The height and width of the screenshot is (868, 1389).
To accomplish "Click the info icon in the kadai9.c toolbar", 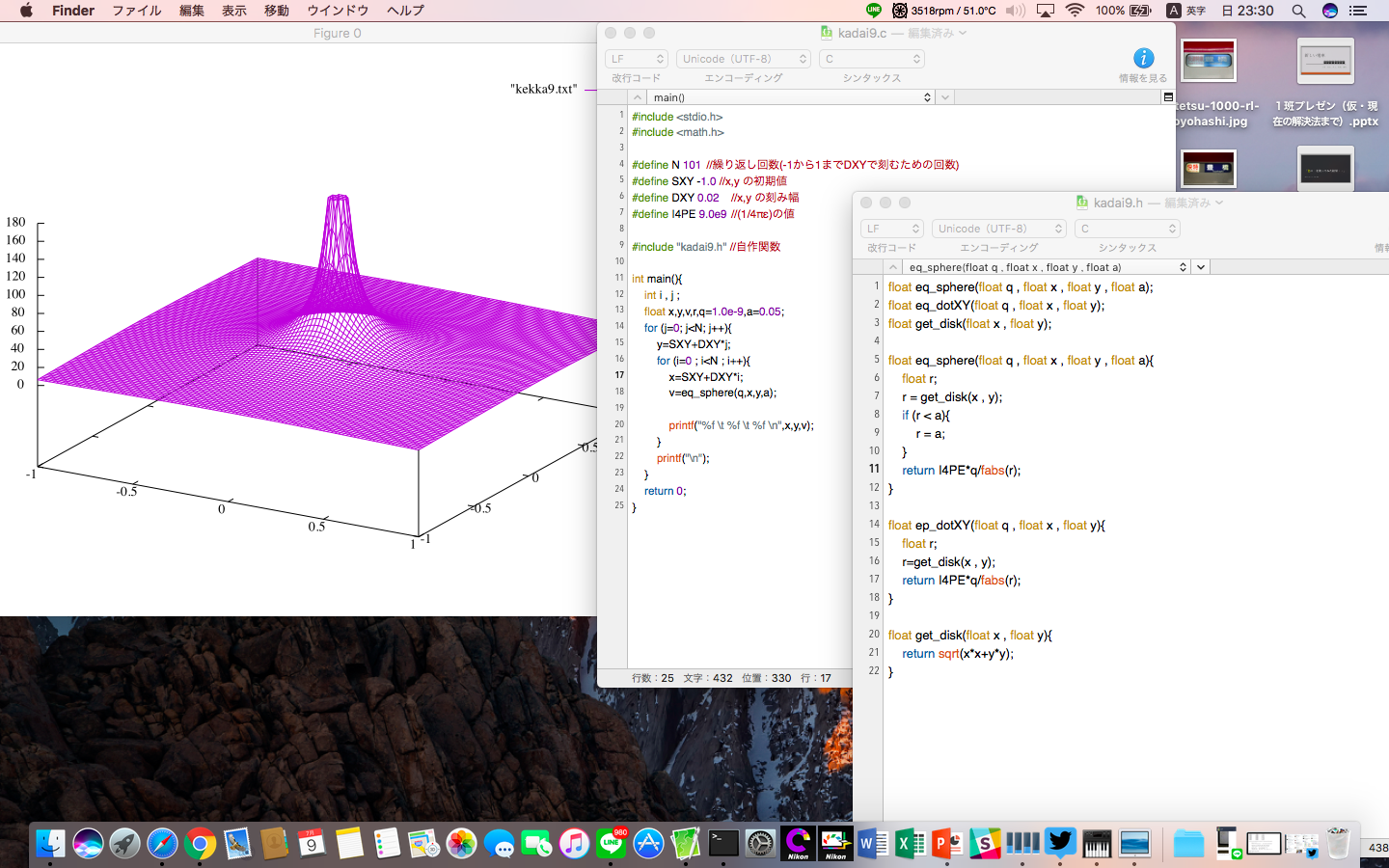I will 1143,59.
